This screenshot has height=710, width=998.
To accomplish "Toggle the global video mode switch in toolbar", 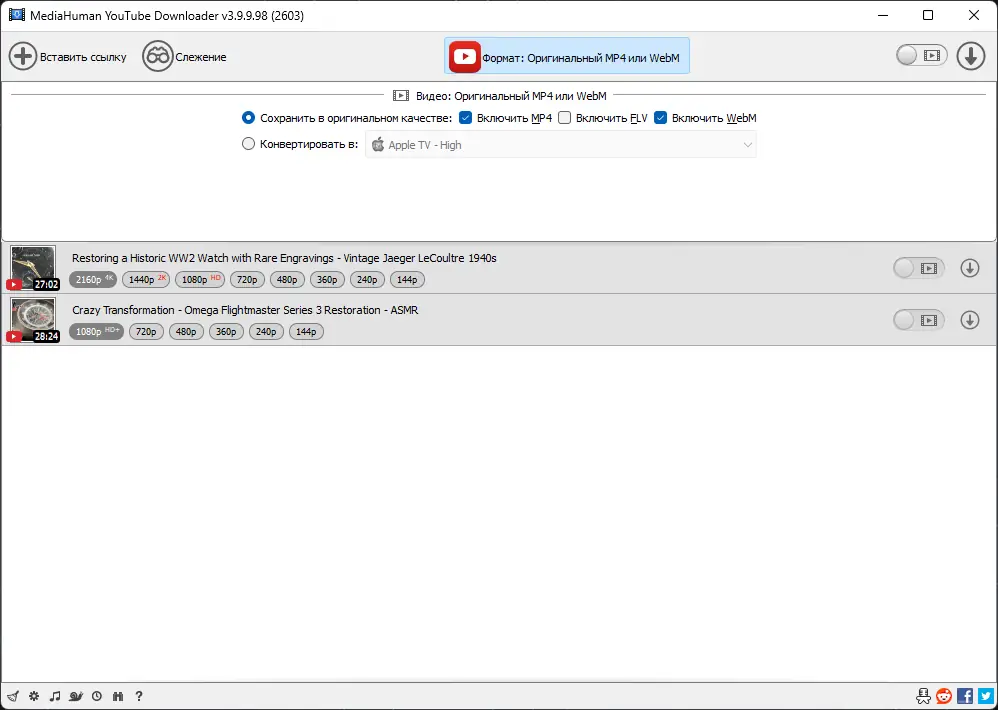I will [x=922, y=56].
